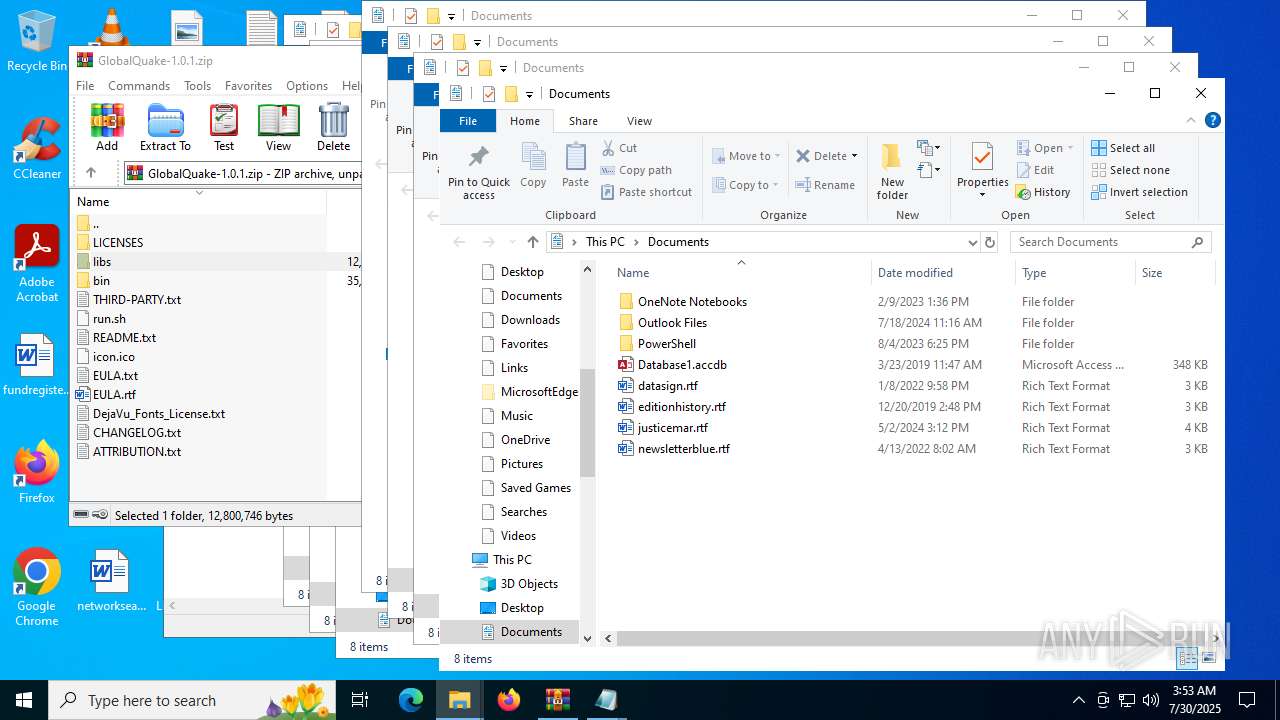
Task: Open WinRAR Options menu
Action: click(307, 86)
